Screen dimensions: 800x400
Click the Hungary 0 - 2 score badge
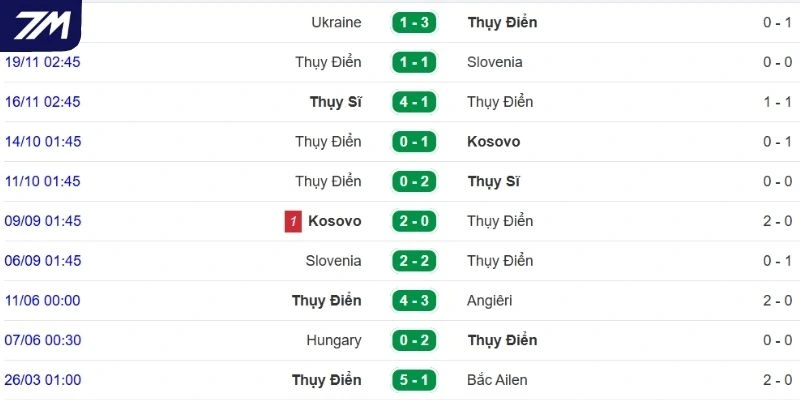click(414, 340)
